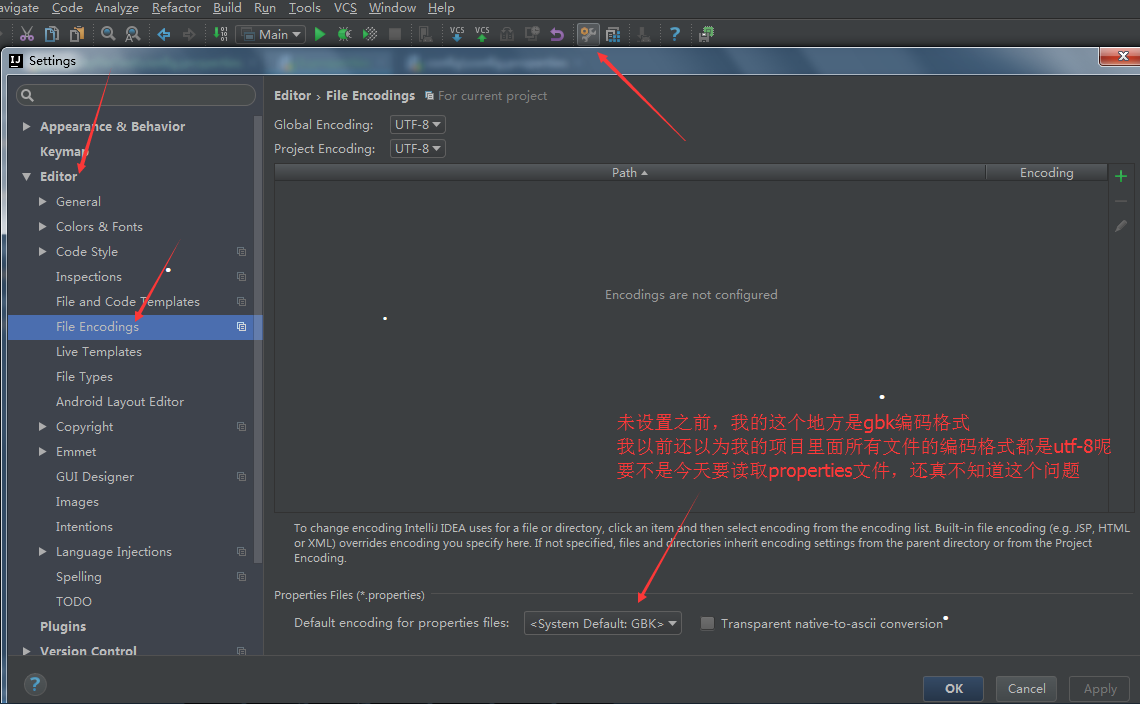Viewport: 1140px width, 704px height.
Task: Click the VCS update project icon
Action: click(x=457, y=34)
